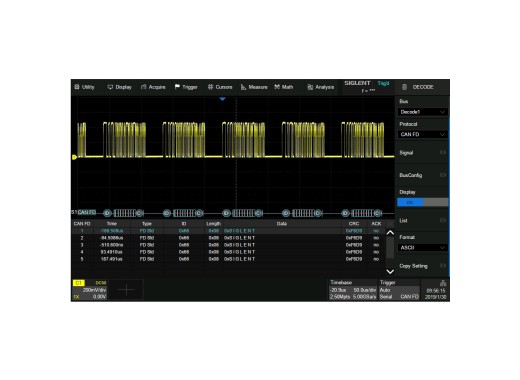Click the Trig'd status indicator
520x380 pixels.
tap(383, 83)
